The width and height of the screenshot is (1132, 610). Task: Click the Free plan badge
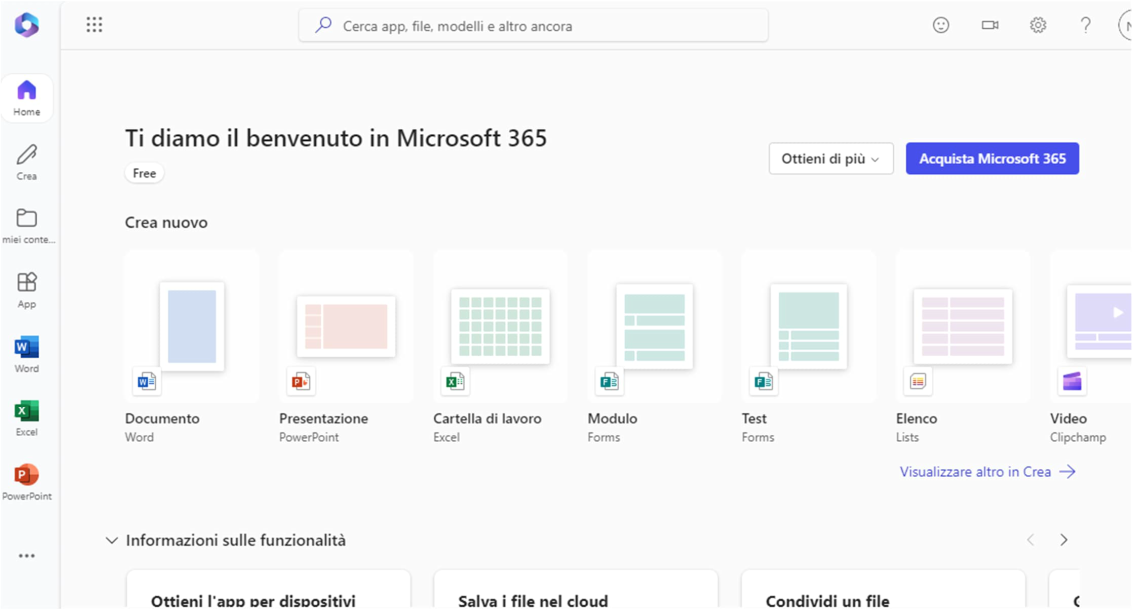coord(144,173)
